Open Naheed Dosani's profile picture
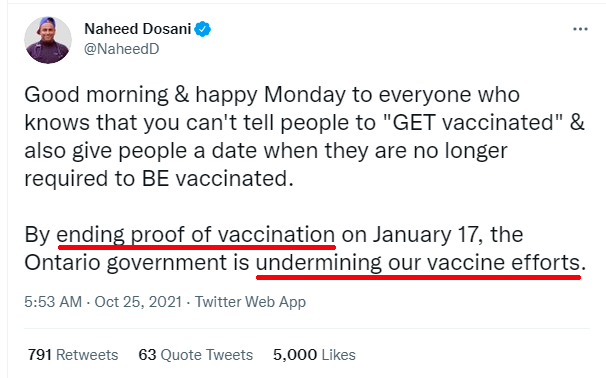This screenshot has width=606, height=378. point(48,40)
